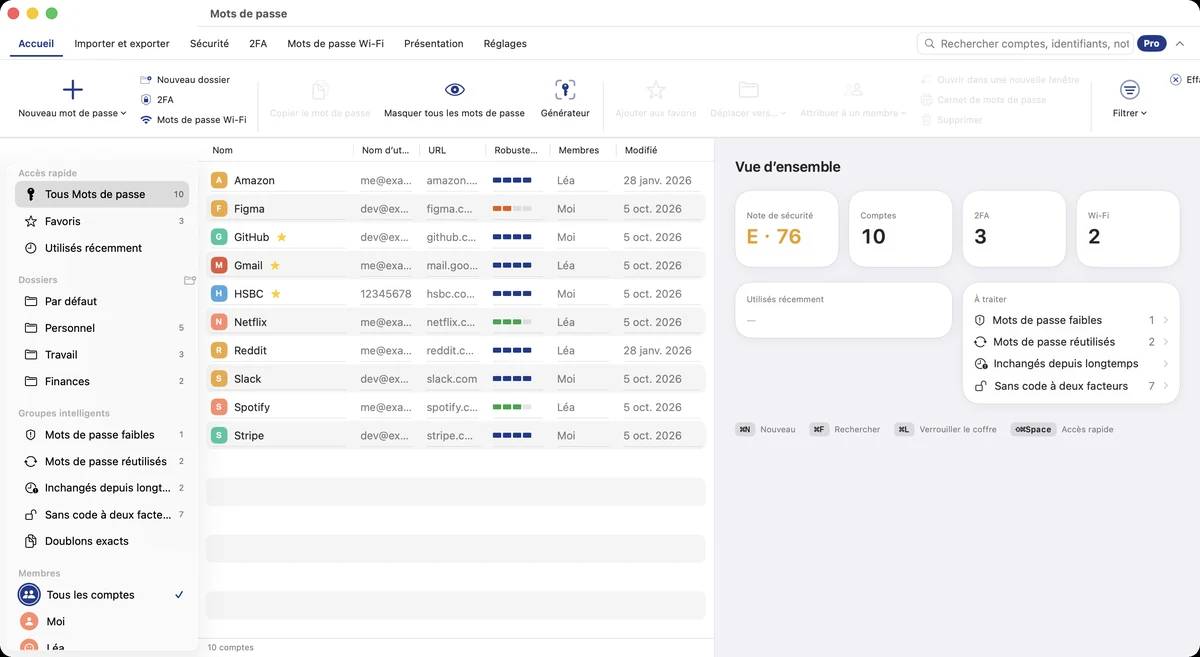Open the Sécurité tab
This screenshot has height=657, width=1200.
pyautogui.click(x=210, y=44)
